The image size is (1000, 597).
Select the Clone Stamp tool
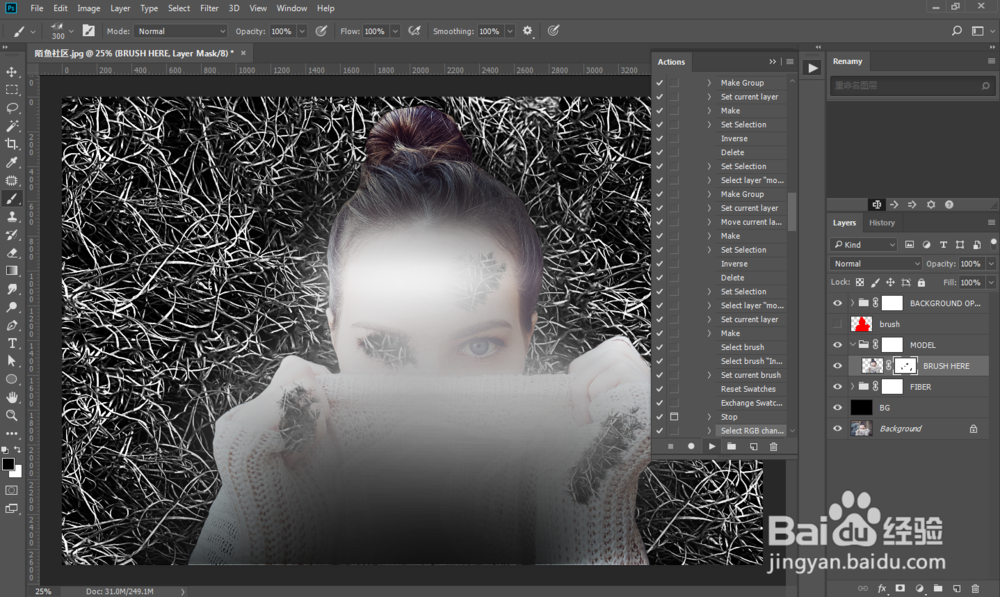click(x=11, y=217)
